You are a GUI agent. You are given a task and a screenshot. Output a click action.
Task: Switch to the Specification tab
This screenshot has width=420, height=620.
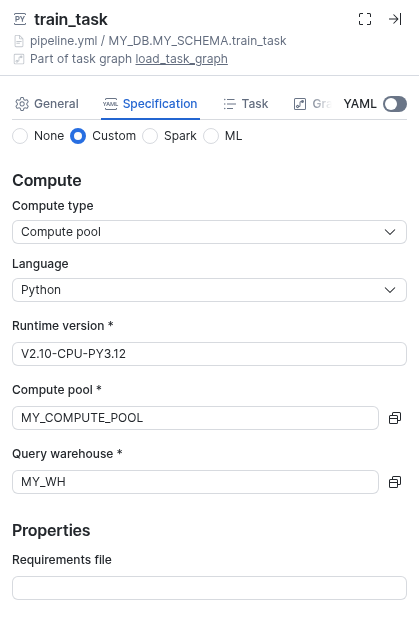(x=150, y=104)
